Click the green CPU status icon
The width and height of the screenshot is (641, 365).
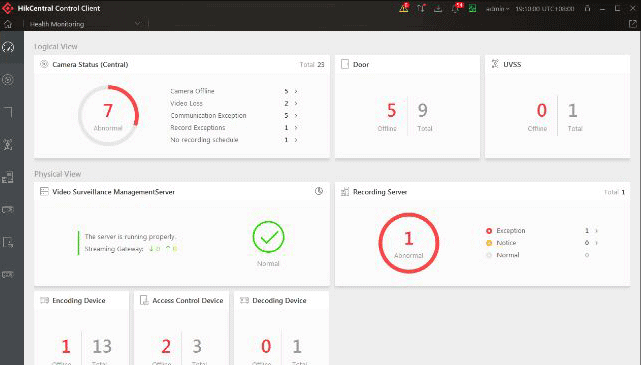click(473, 8)
